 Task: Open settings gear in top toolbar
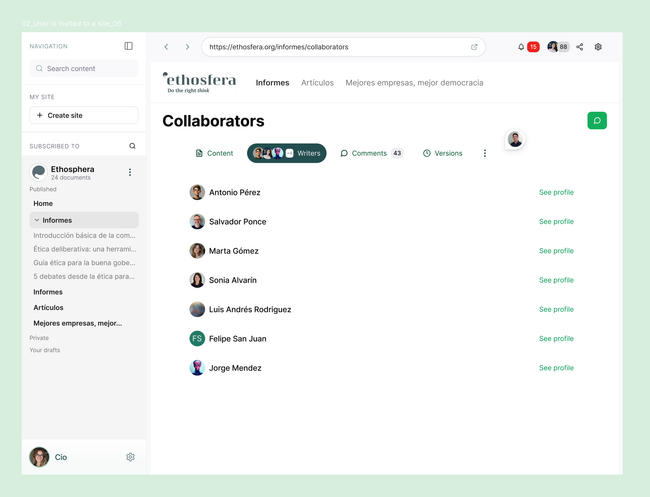tap(598, 47)
